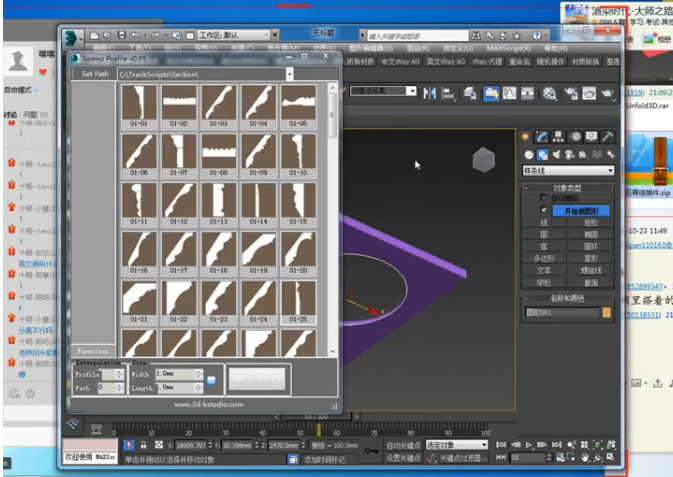This screenshot has height=477, width=673.
Task: Open the 自定义(U) menu
Action: pos(458,48)
